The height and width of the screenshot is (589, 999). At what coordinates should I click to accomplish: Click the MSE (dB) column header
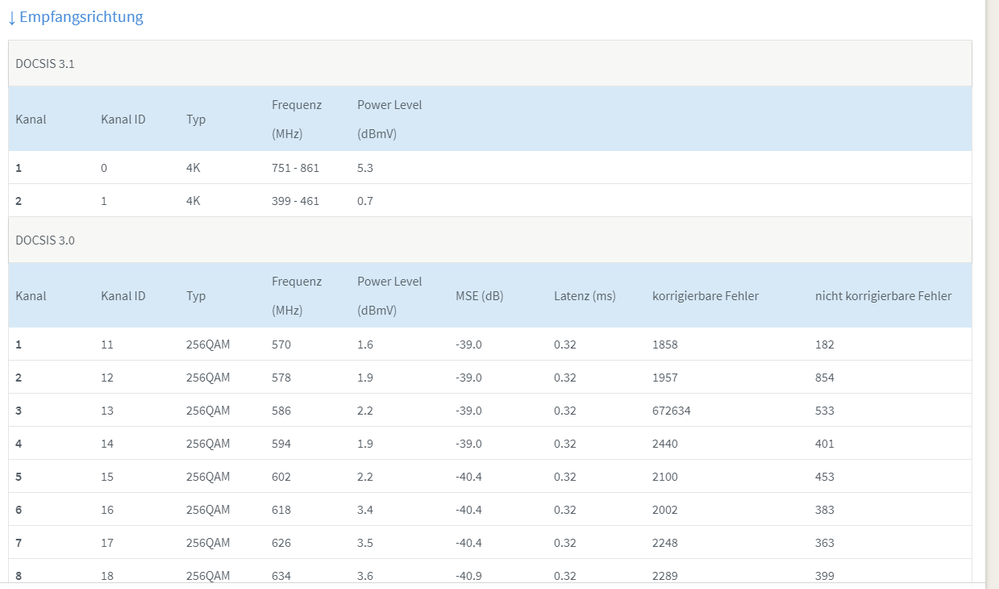point(479,296)
